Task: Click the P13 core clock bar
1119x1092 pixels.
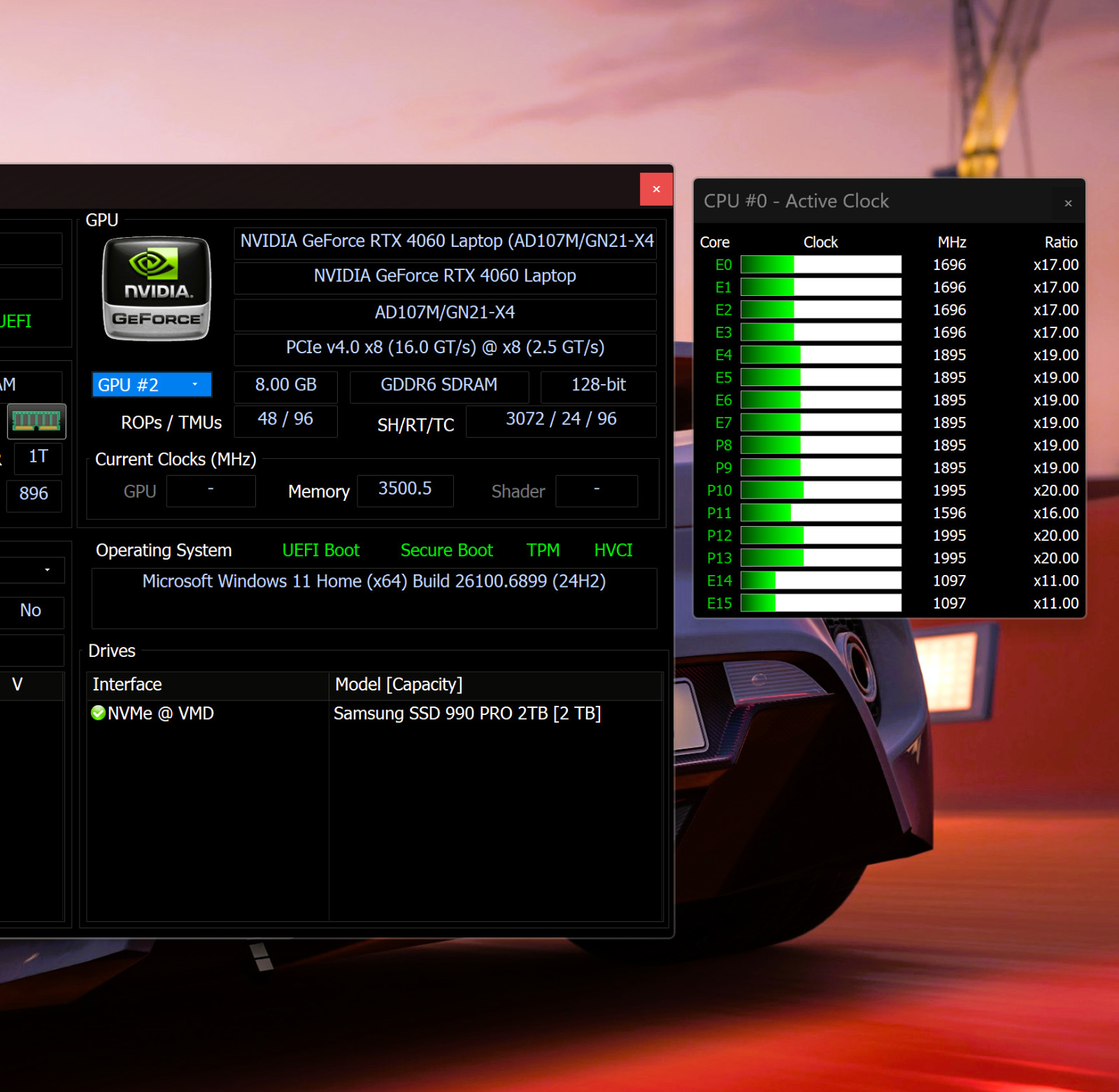Action: [x=821, y=558]
